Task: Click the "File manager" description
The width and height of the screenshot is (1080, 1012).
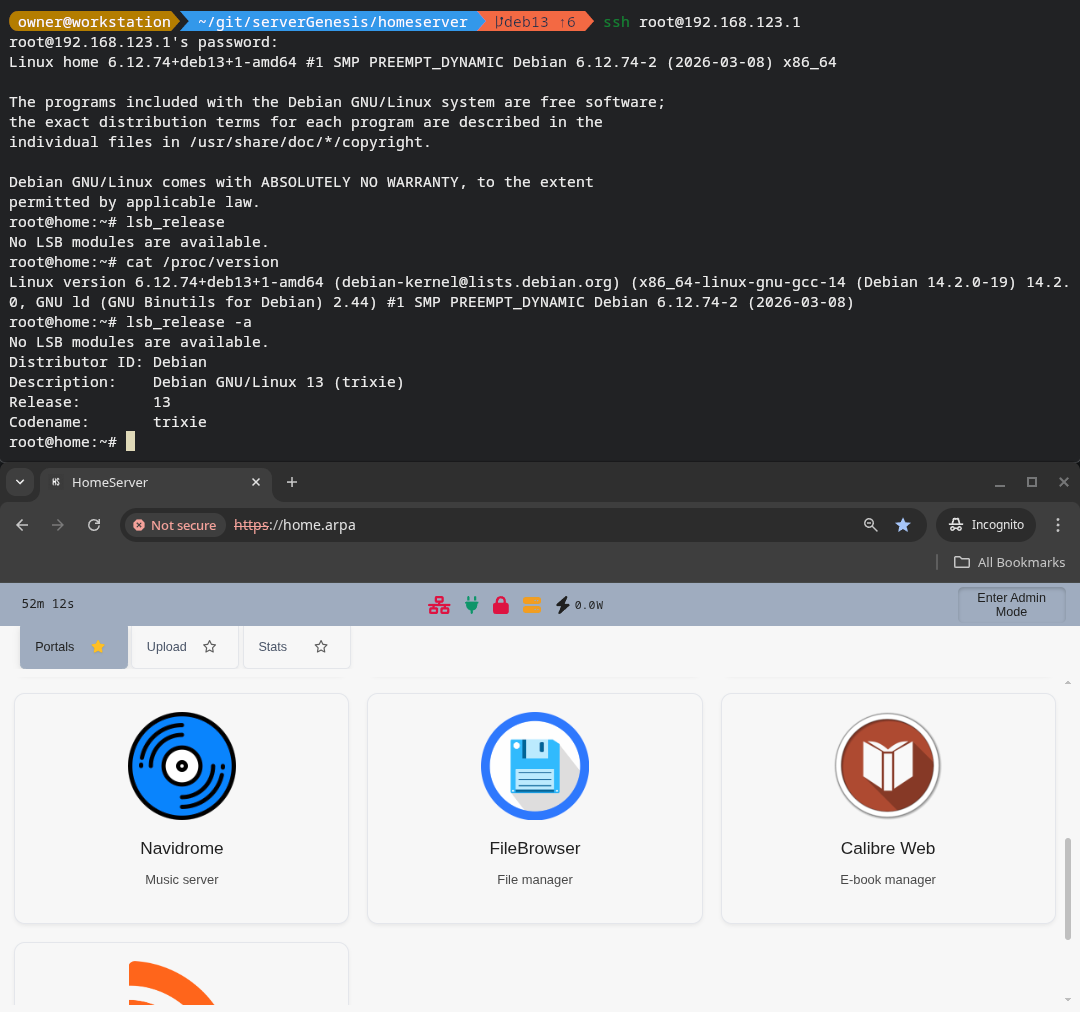Action: click(535, 880)
